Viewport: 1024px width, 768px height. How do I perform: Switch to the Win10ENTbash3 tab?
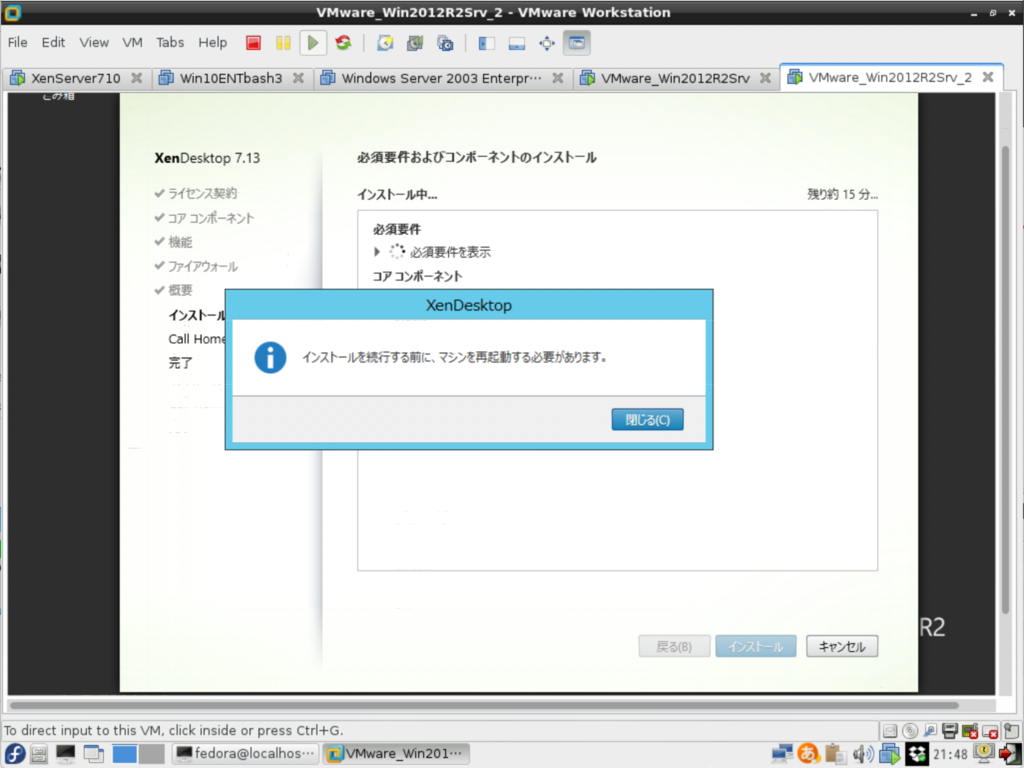(231, 78)
